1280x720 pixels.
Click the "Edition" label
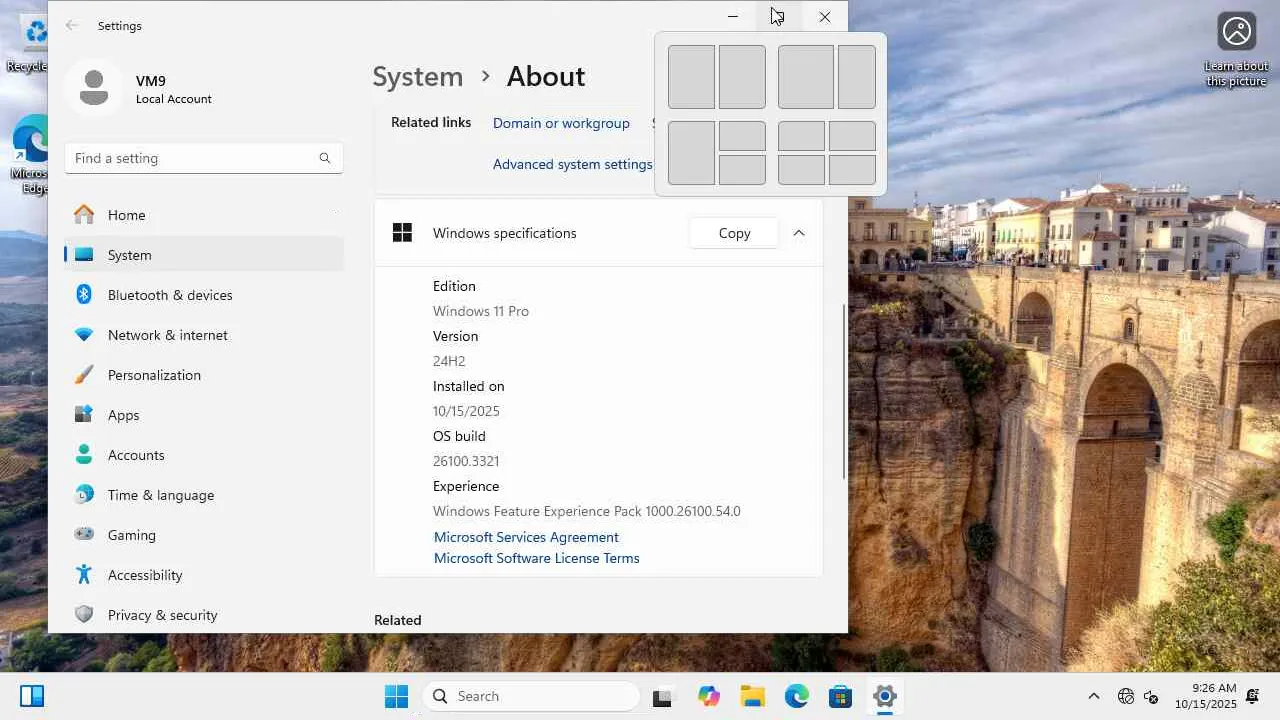454,286
